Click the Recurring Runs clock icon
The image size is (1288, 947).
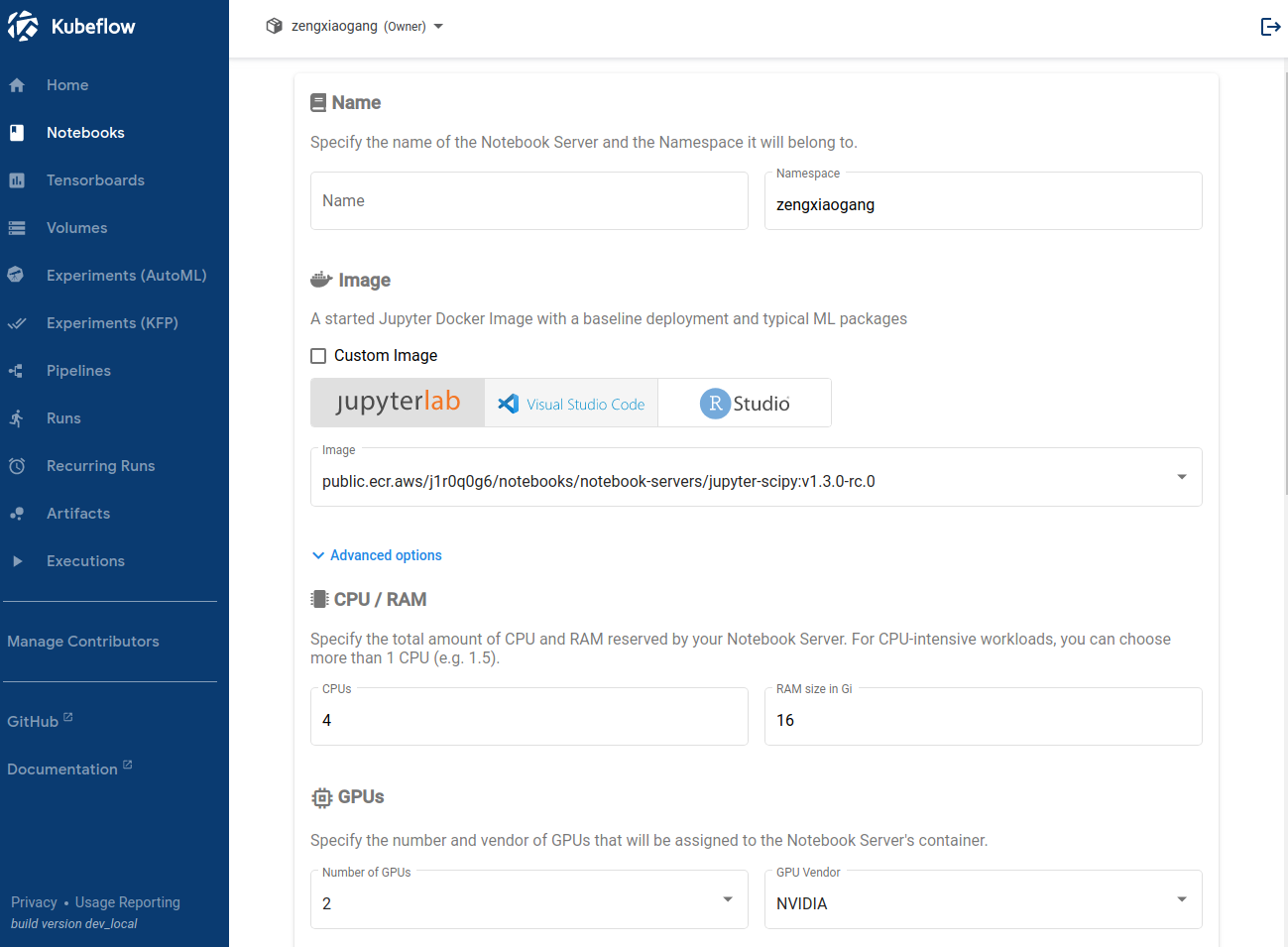[x=17, y=466]
